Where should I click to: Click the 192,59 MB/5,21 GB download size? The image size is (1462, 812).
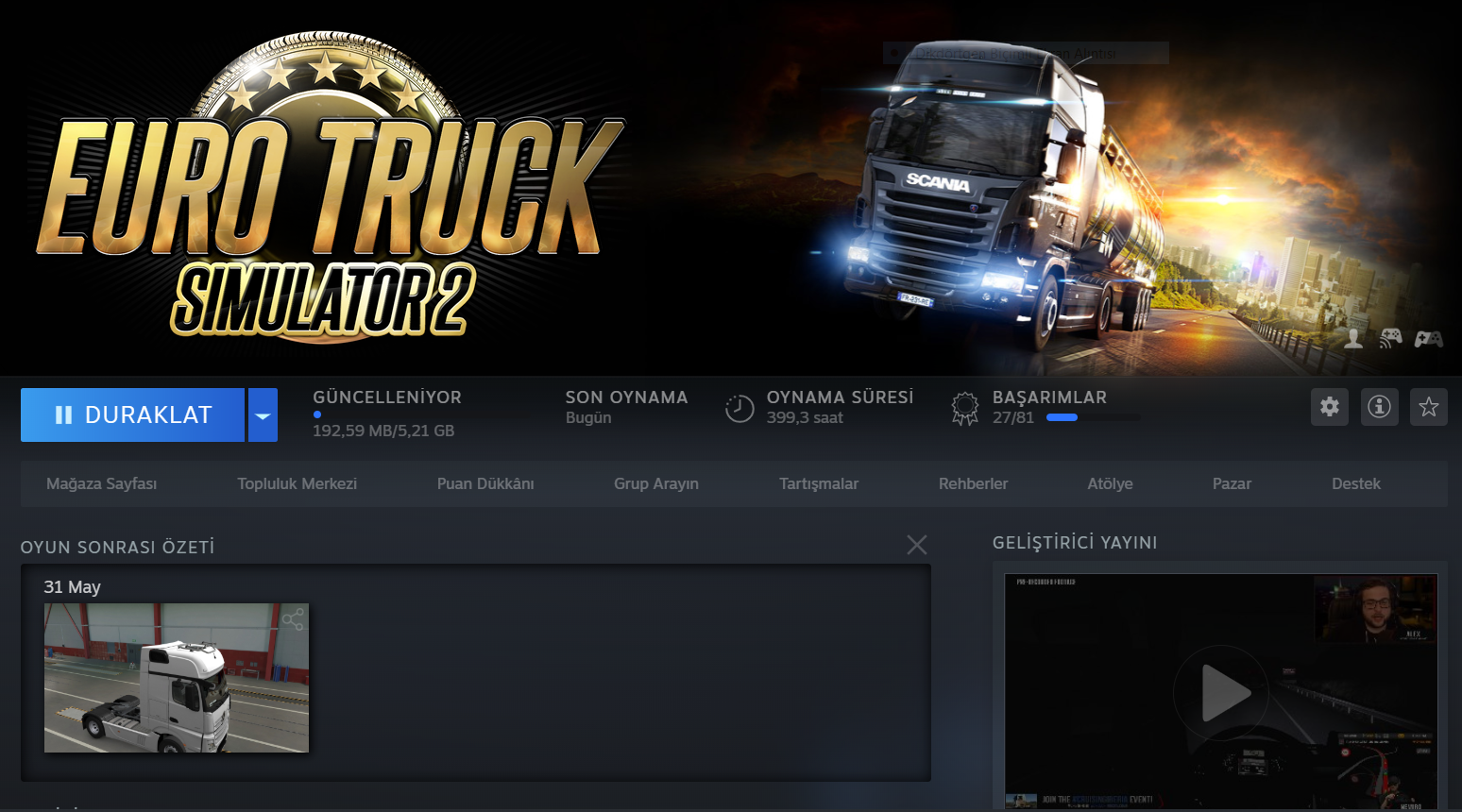pyautogui.click(x=383, y=431)
